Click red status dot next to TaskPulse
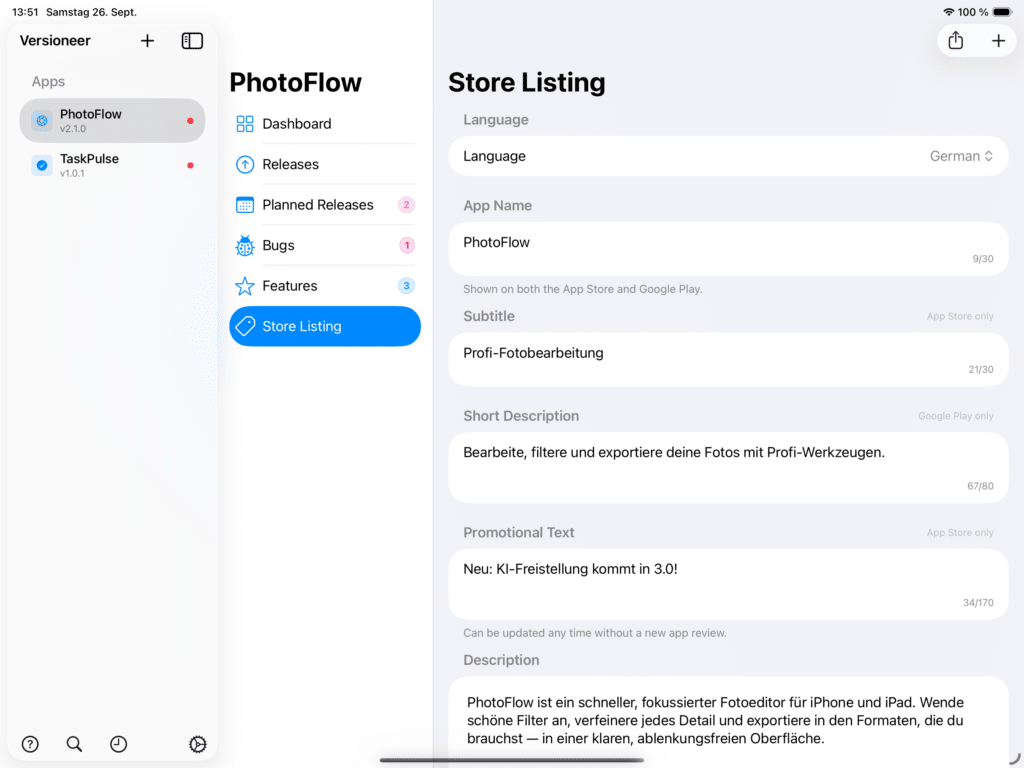 click(190, 165)
